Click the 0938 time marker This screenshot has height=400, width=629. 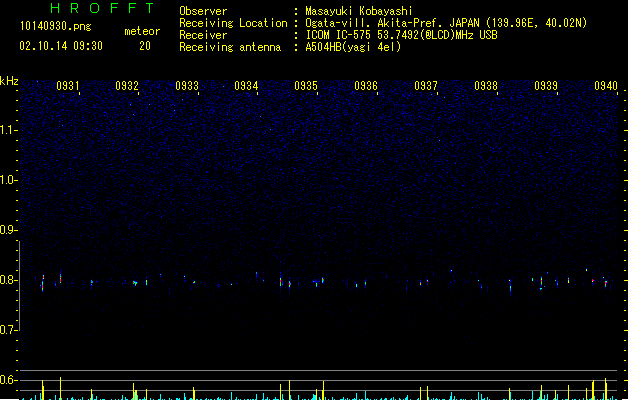tap(486, 86)
